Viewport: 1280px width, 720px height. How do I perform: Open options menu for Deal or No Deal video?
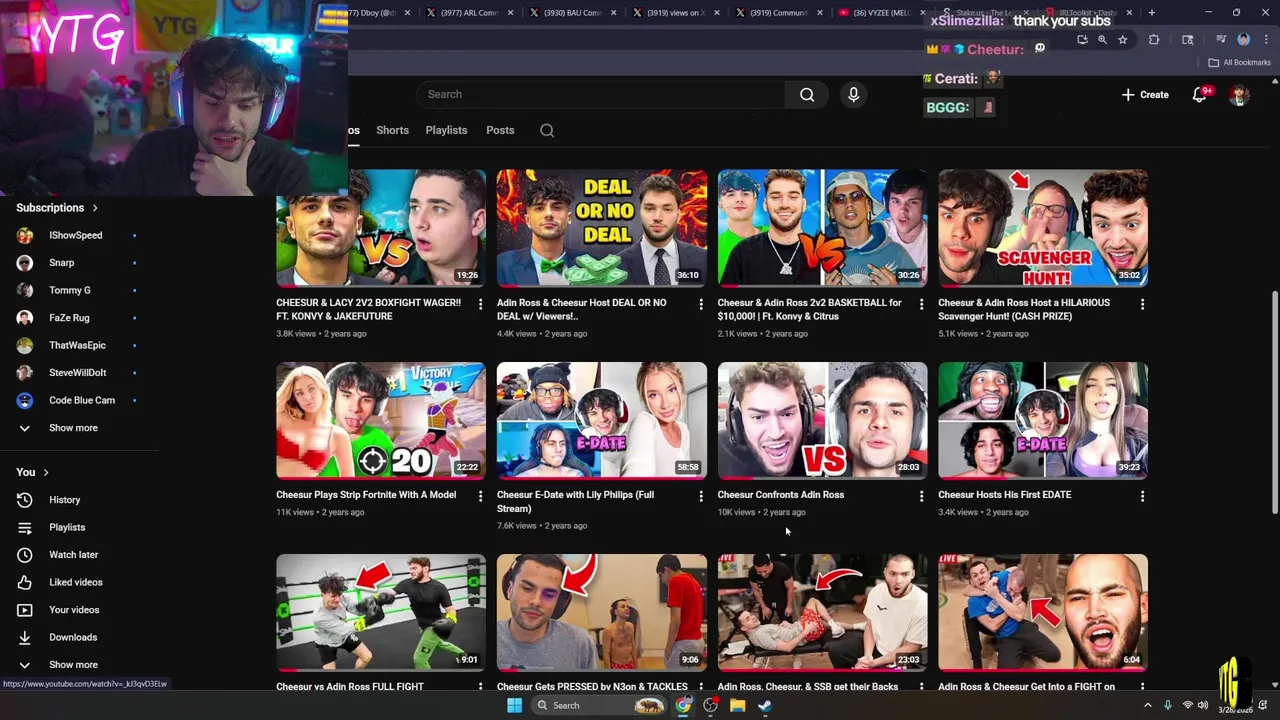(700, 304)
